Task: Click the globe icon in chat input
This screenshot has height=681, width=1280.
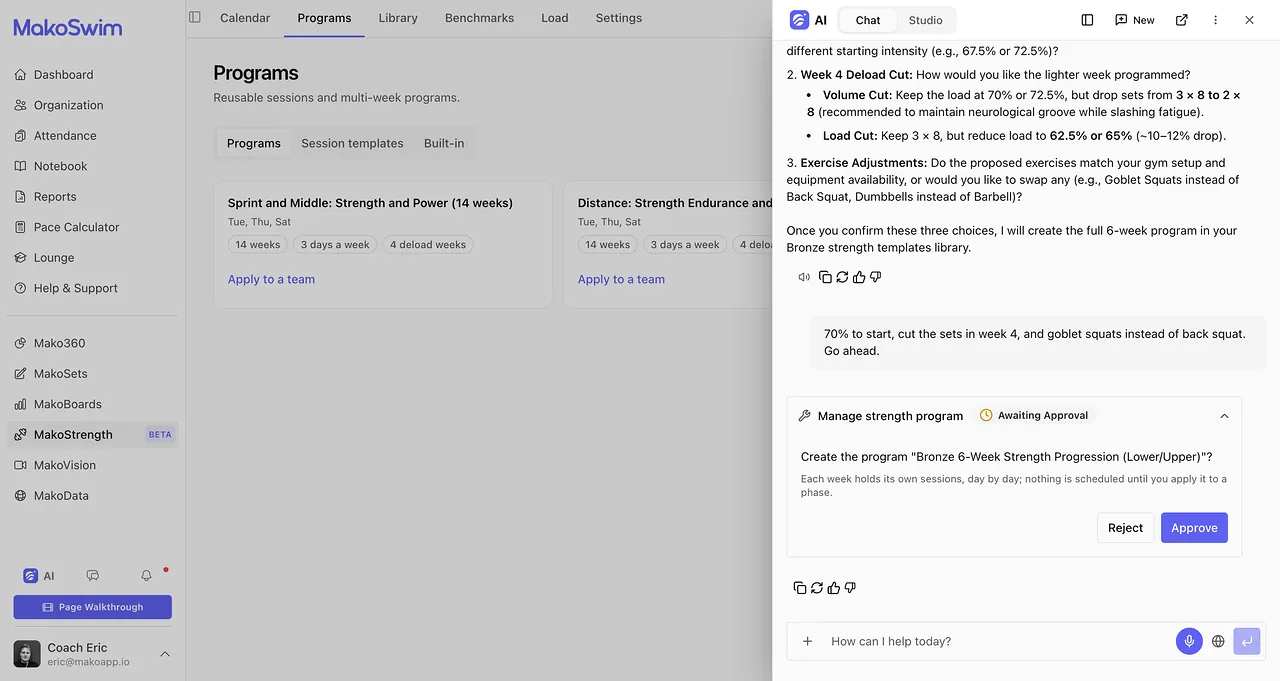Action: (1218, 641)
